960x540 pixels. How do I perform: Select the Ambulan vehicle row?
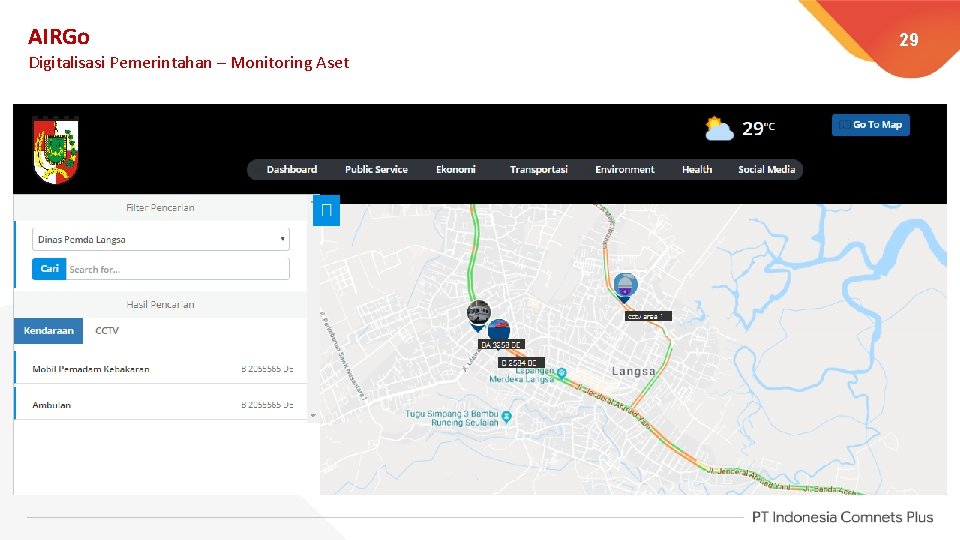(x=160, y=405)
